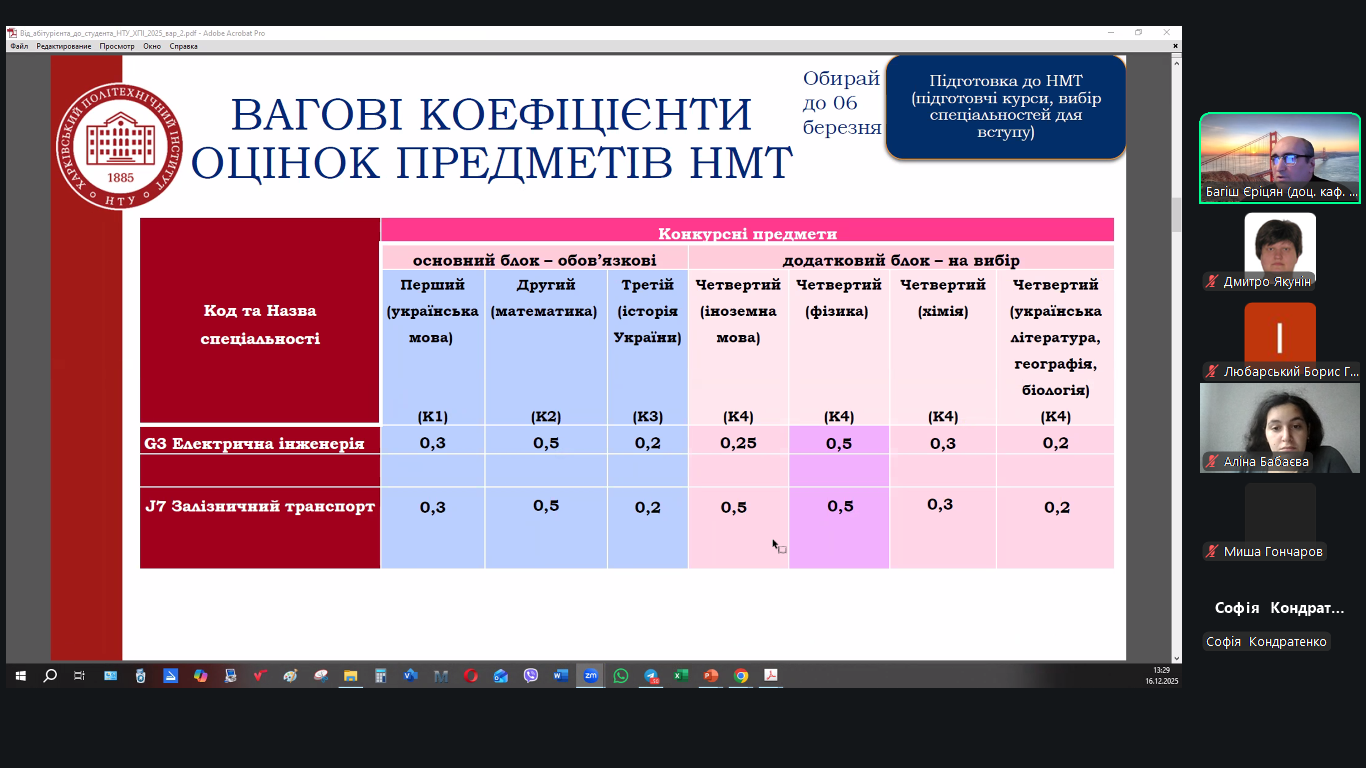Open Copilot from the taskbar
The image size is (1366, 768).
tap(200, 676)
